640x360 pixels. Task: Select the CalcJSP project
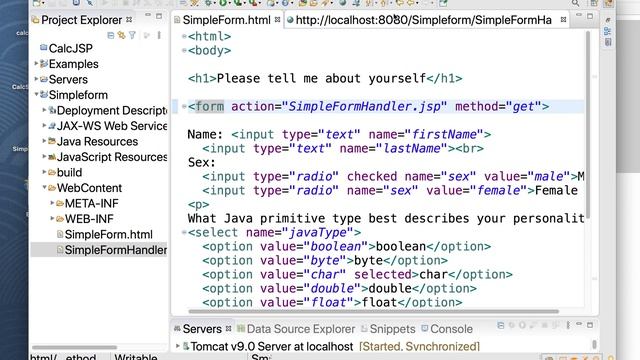(x=71, y=48)
